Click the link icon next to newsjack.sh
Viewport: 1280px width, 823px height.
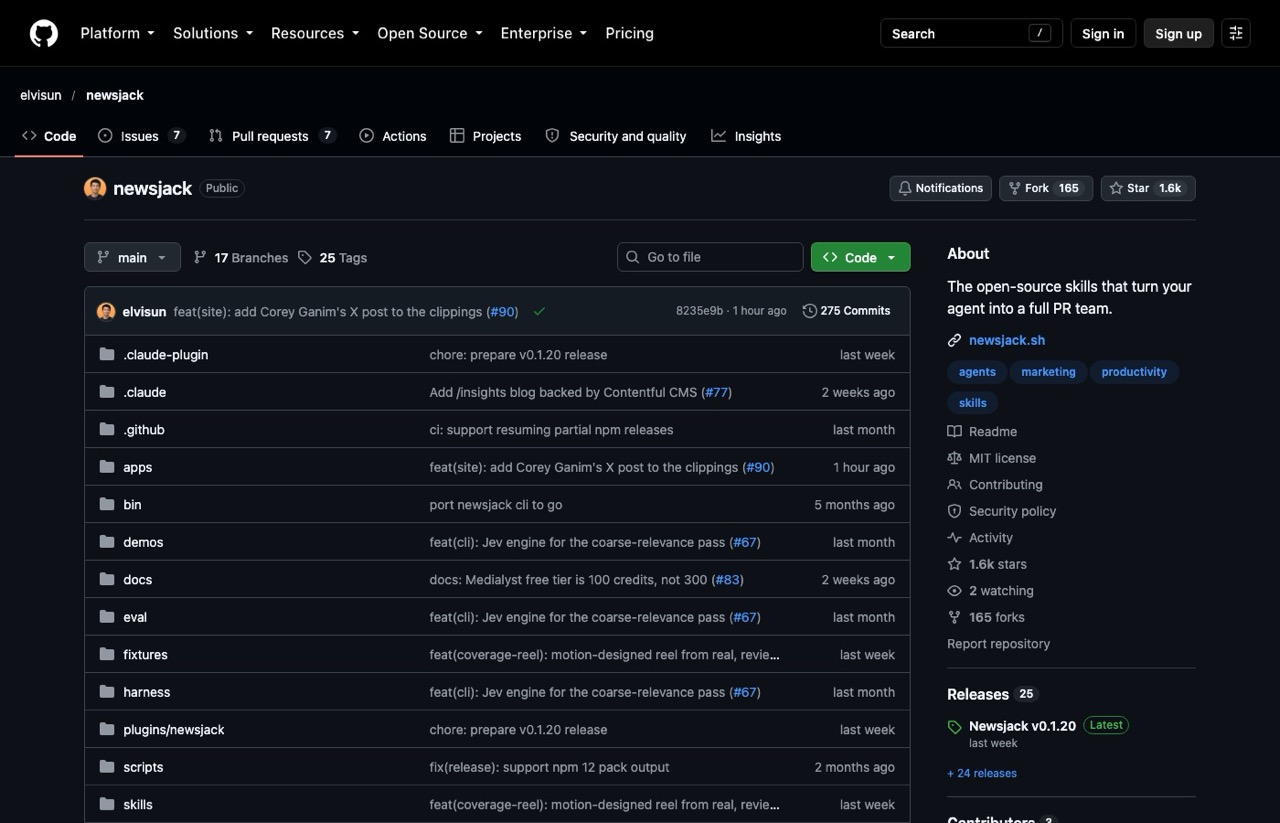[954, 340]
